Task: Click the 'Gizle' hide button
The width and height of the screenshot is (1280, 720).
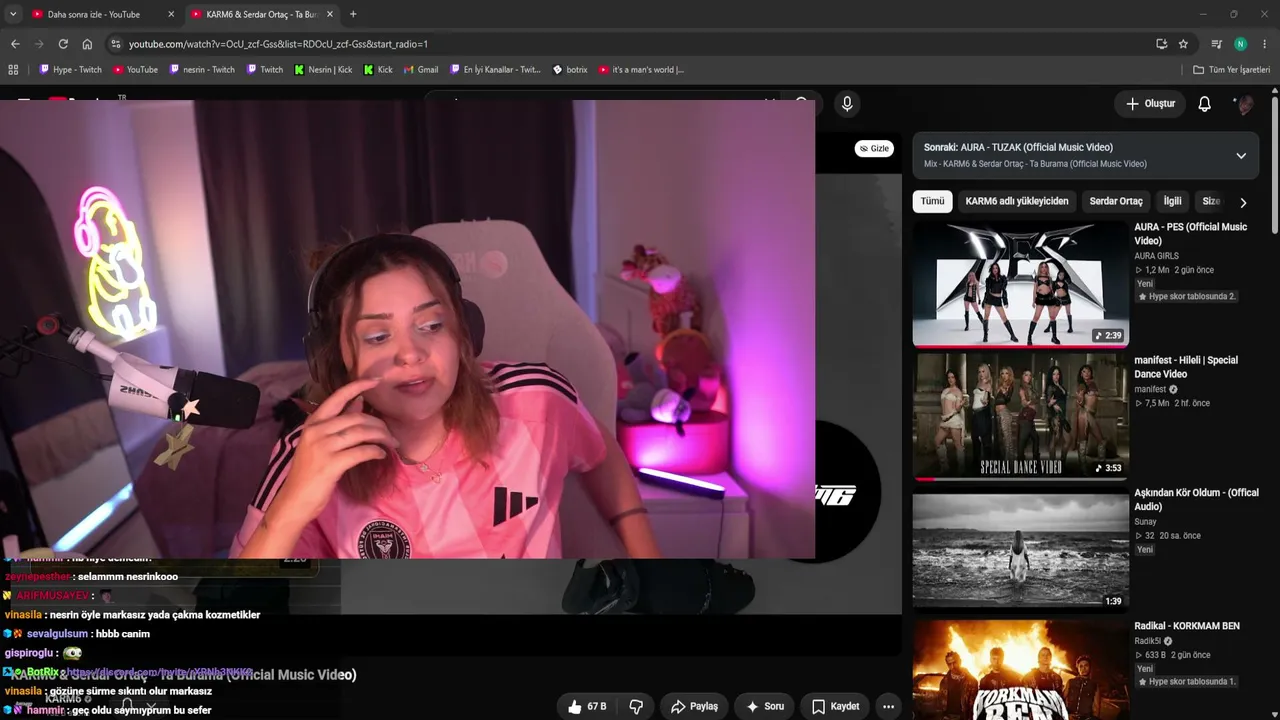Action: tap(874, 148)
